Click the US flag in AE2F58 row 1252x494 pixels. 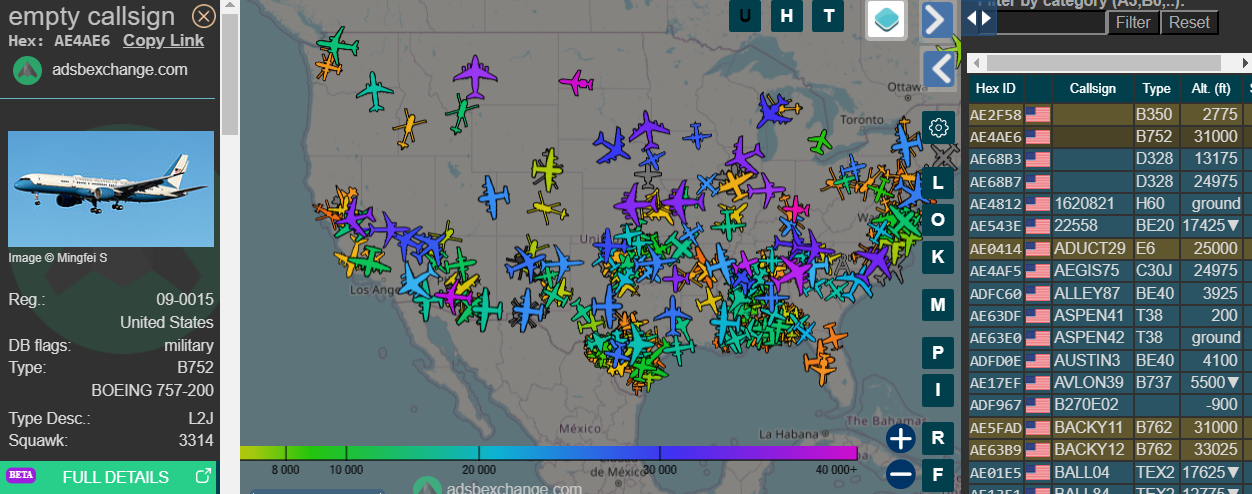(x=1037, y=114)
